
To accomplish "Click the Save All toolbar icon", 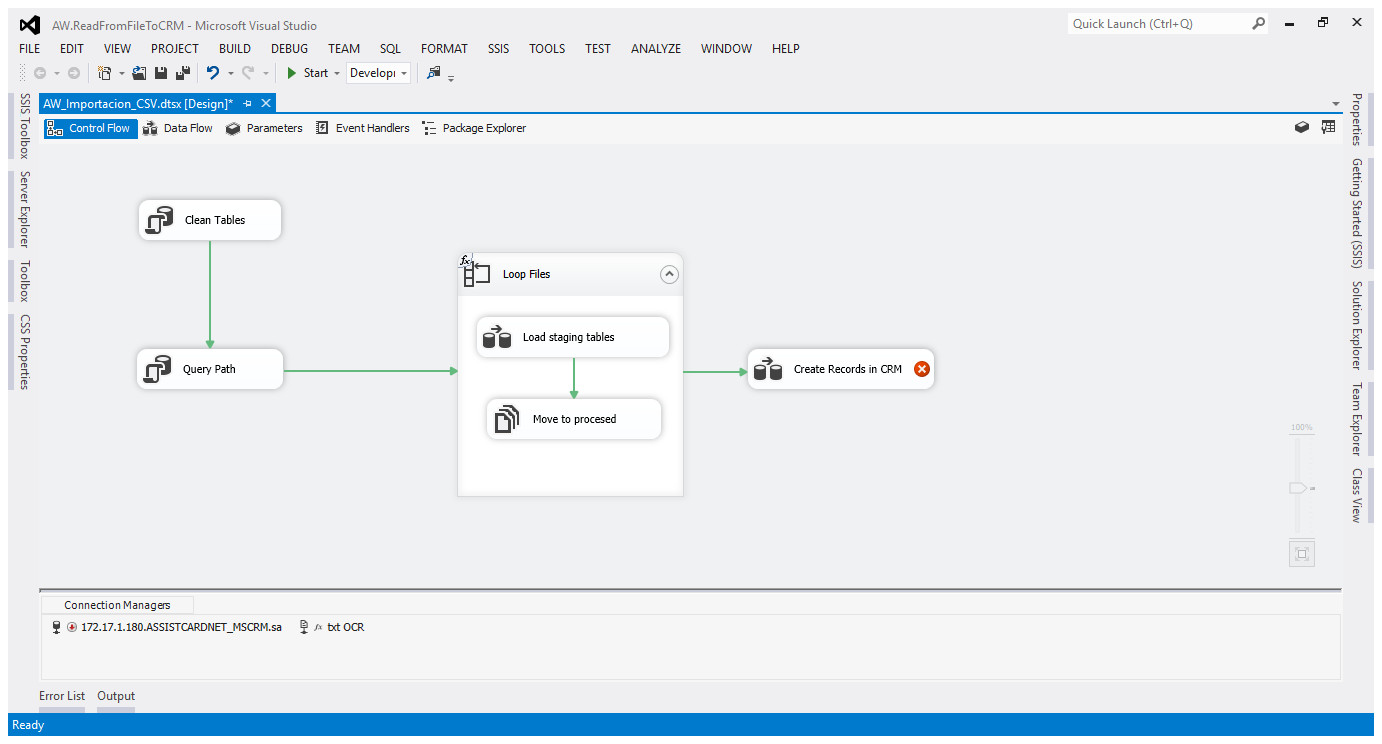I will (x=183, y=73).
